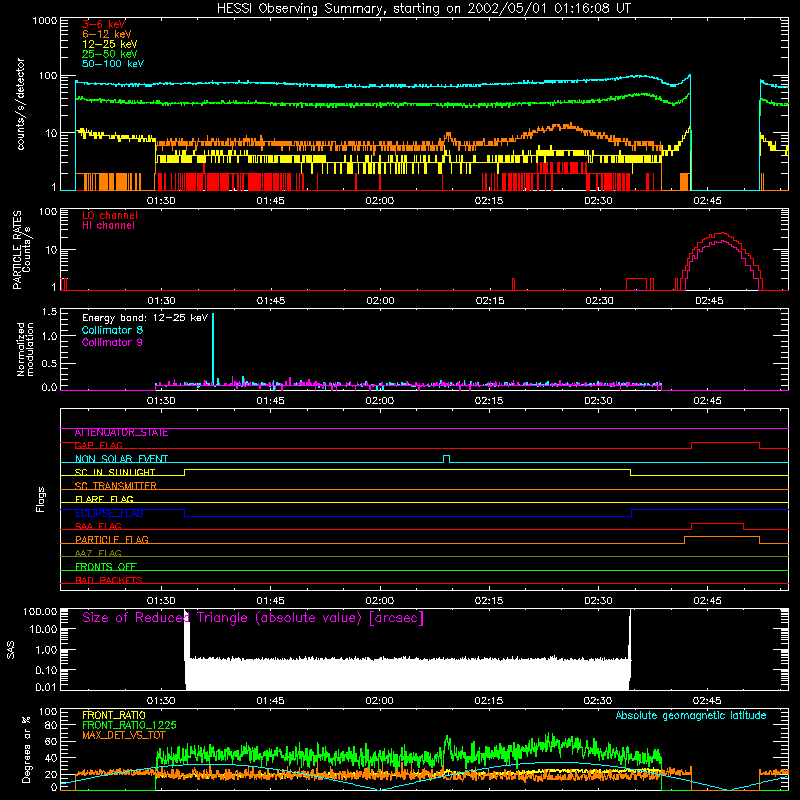This screenshot has height=800, width=800.
Task: Click the '60' tick label in bottom panel
Action: coord(51,741)
